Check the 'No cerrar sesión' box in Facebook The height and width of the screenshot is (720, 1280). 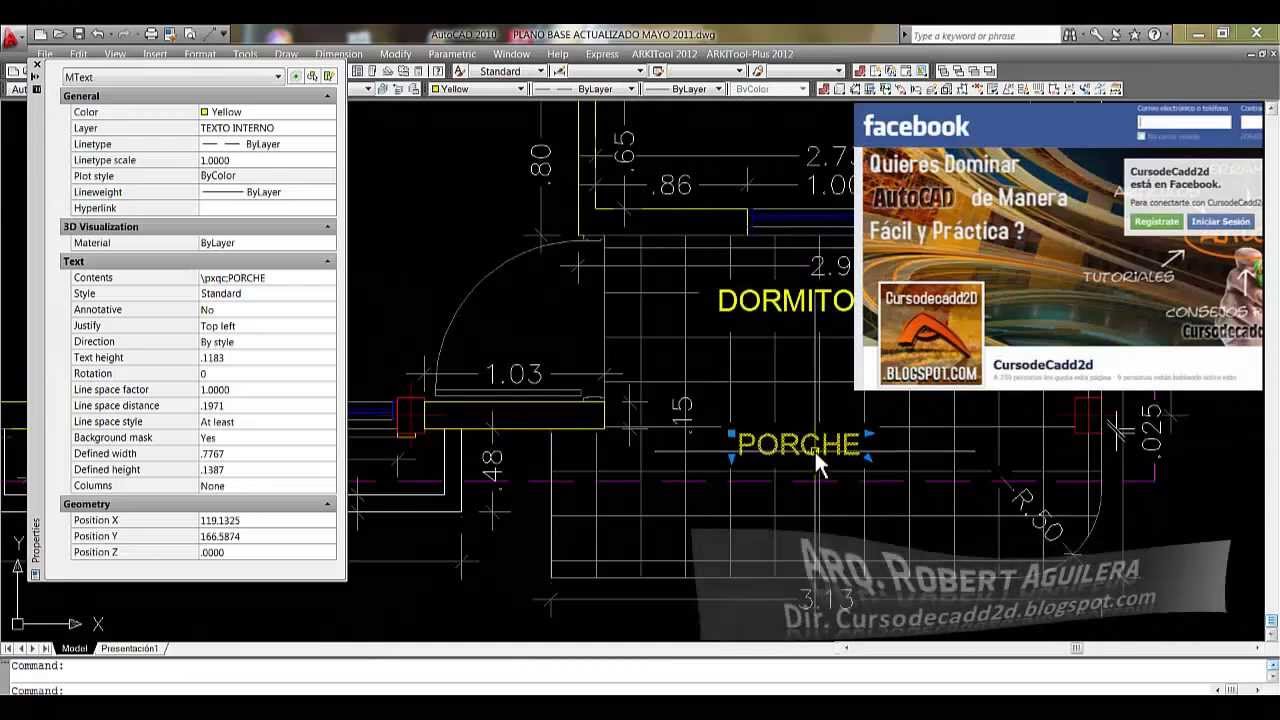tap(1142, 136)
